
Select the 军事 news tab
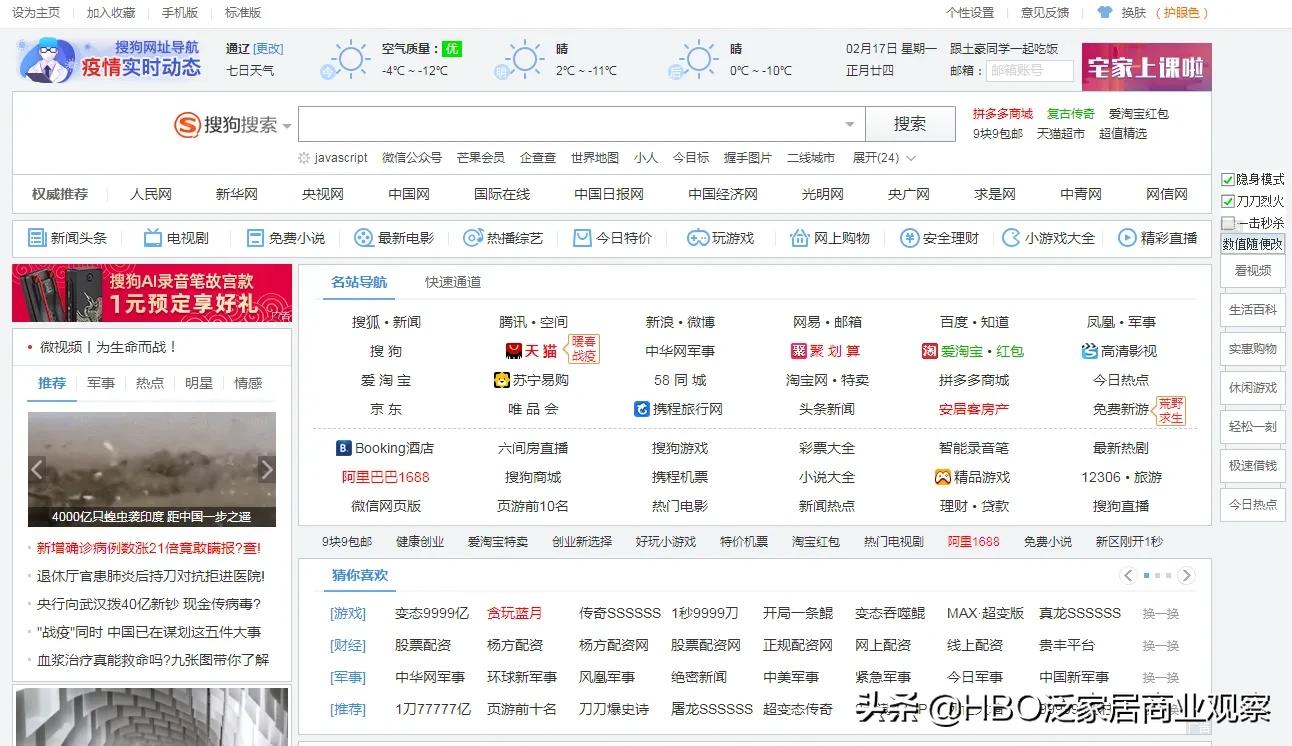101,383
